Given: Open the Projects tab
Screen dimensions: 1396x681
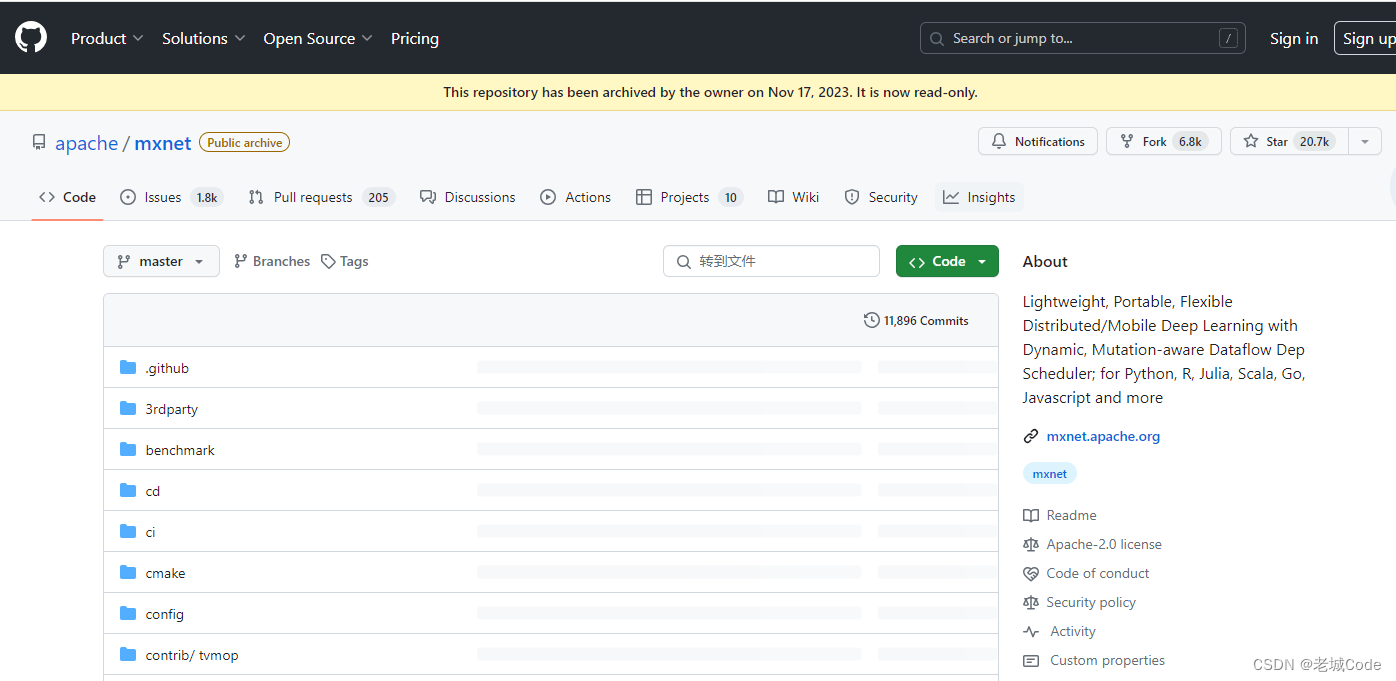Looking at the screenshot, I should [x=689, y=197].
